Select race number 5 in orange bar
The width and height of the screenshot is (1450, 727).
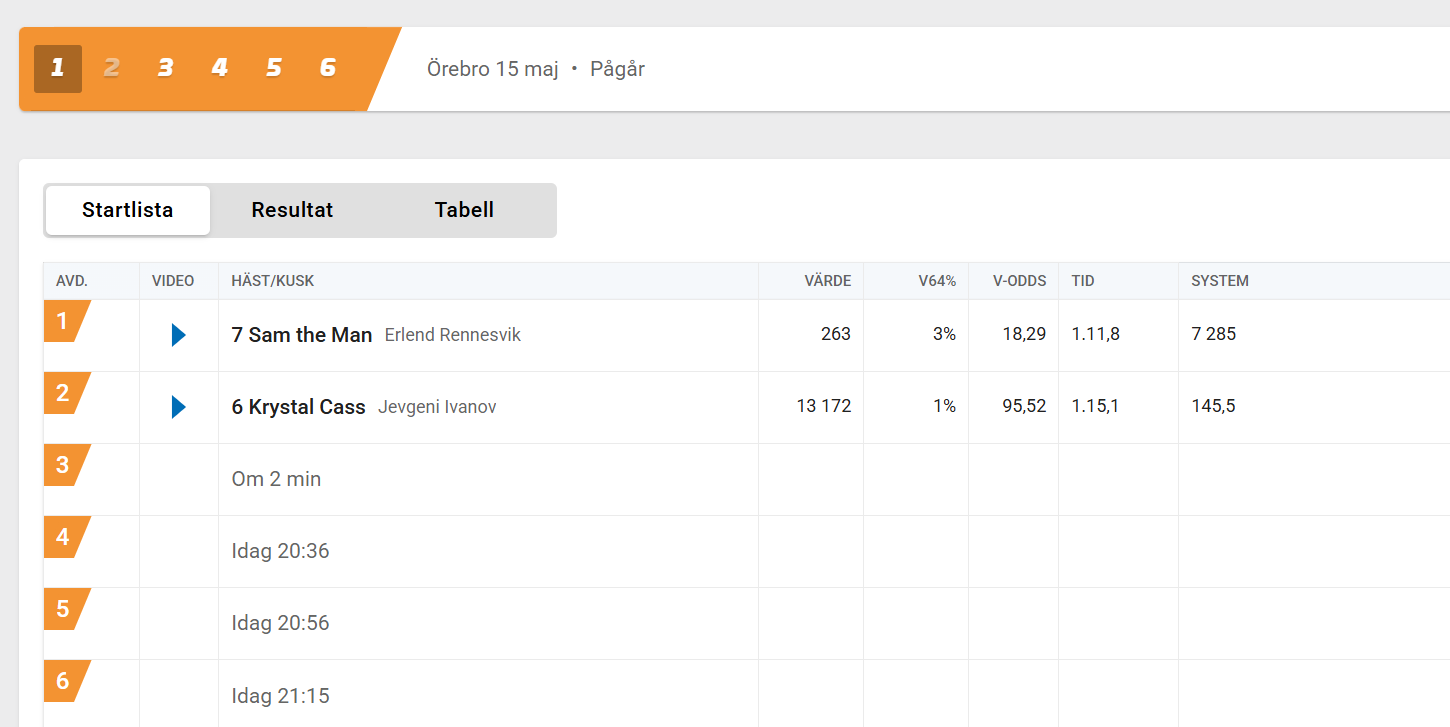tap(274, 69)
